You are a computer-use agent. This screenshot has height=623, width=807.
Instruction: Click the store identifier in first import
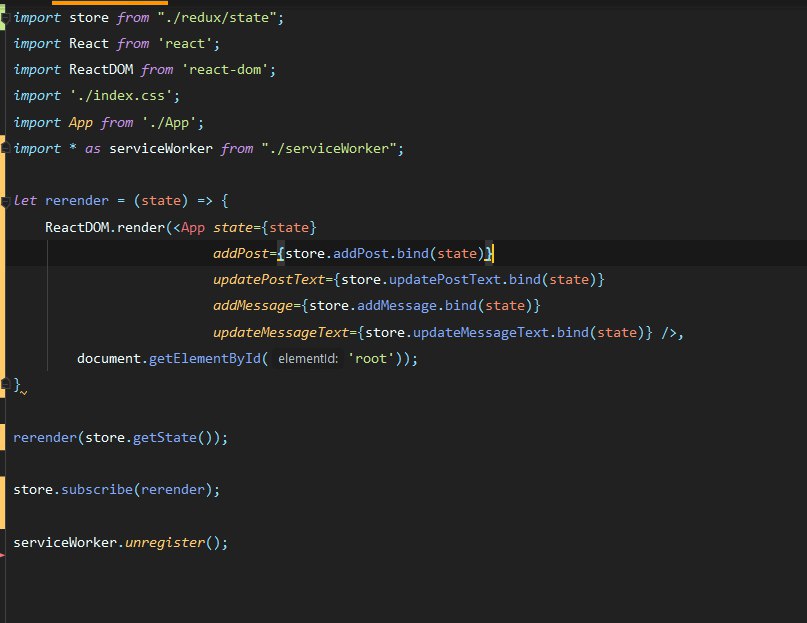(89, 18)
